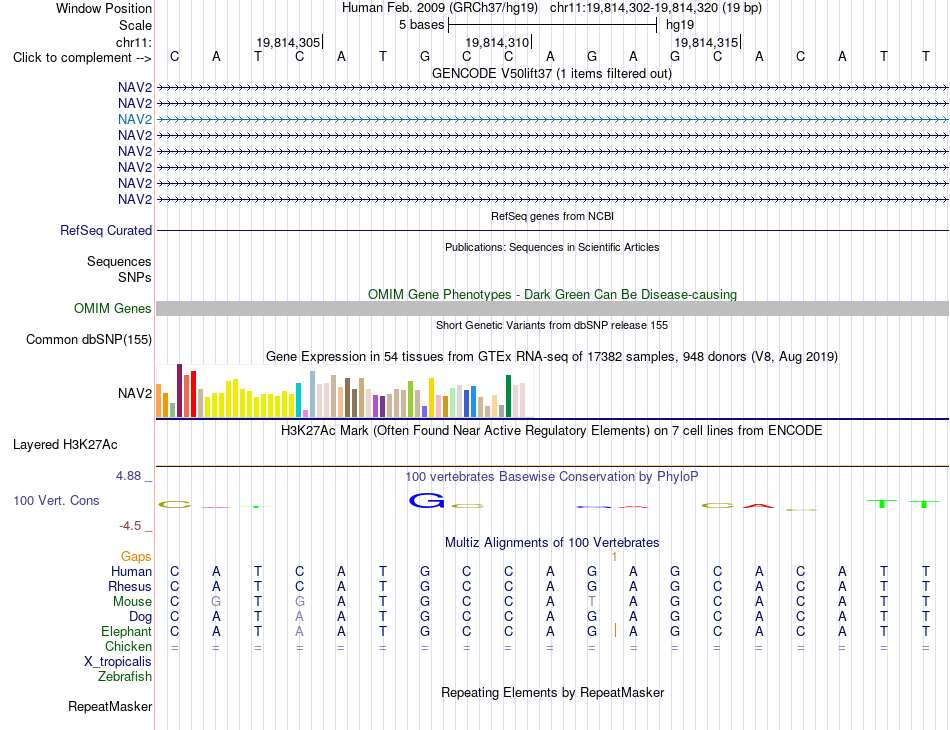Select the Dog species label
Screen dimensions: 950x730
(140, 617)
